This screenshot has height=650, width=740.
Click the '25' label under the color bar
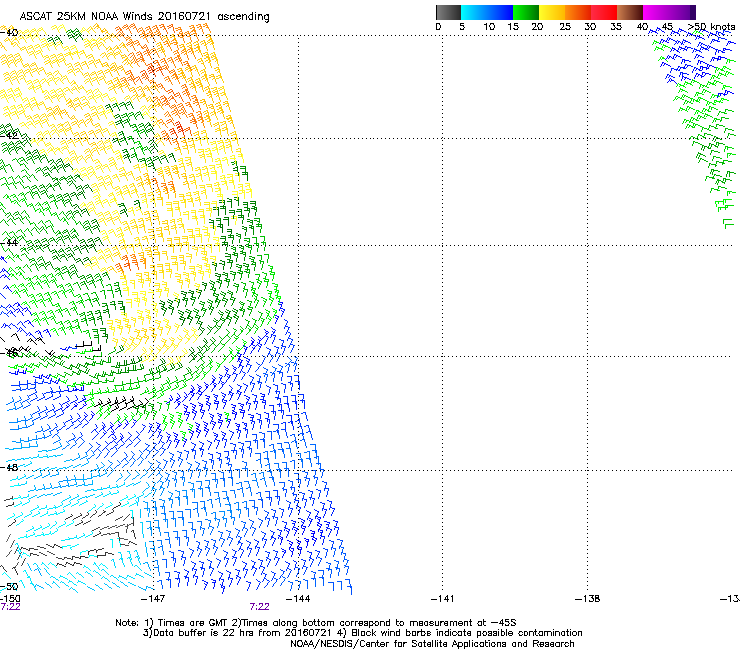pyautogui.click(x=565, y=27)
